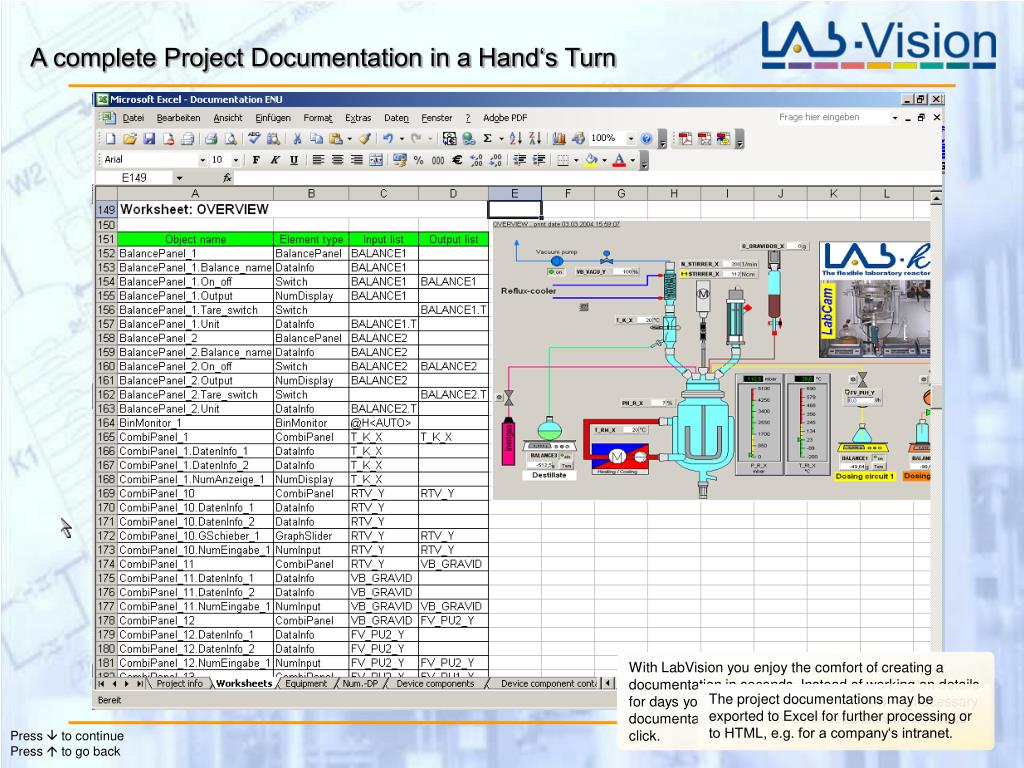Image resolution: width=1024 pixels, height=768 pixels.
Task: Switch to the Project info sheet tab
Action: tap(180, 684)
